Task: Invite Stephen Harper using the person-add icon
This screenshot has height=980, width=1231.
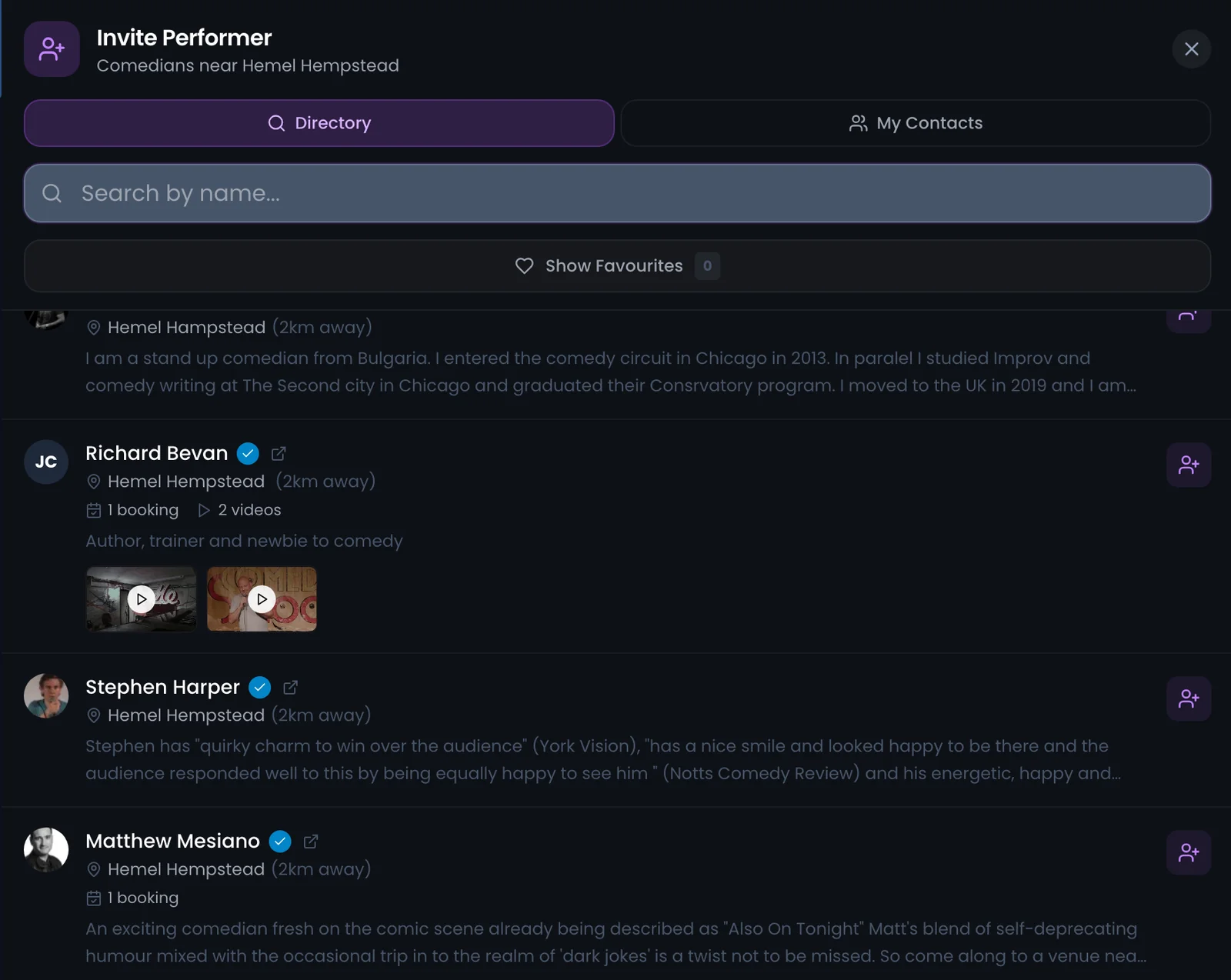Action: [1189, 698]
